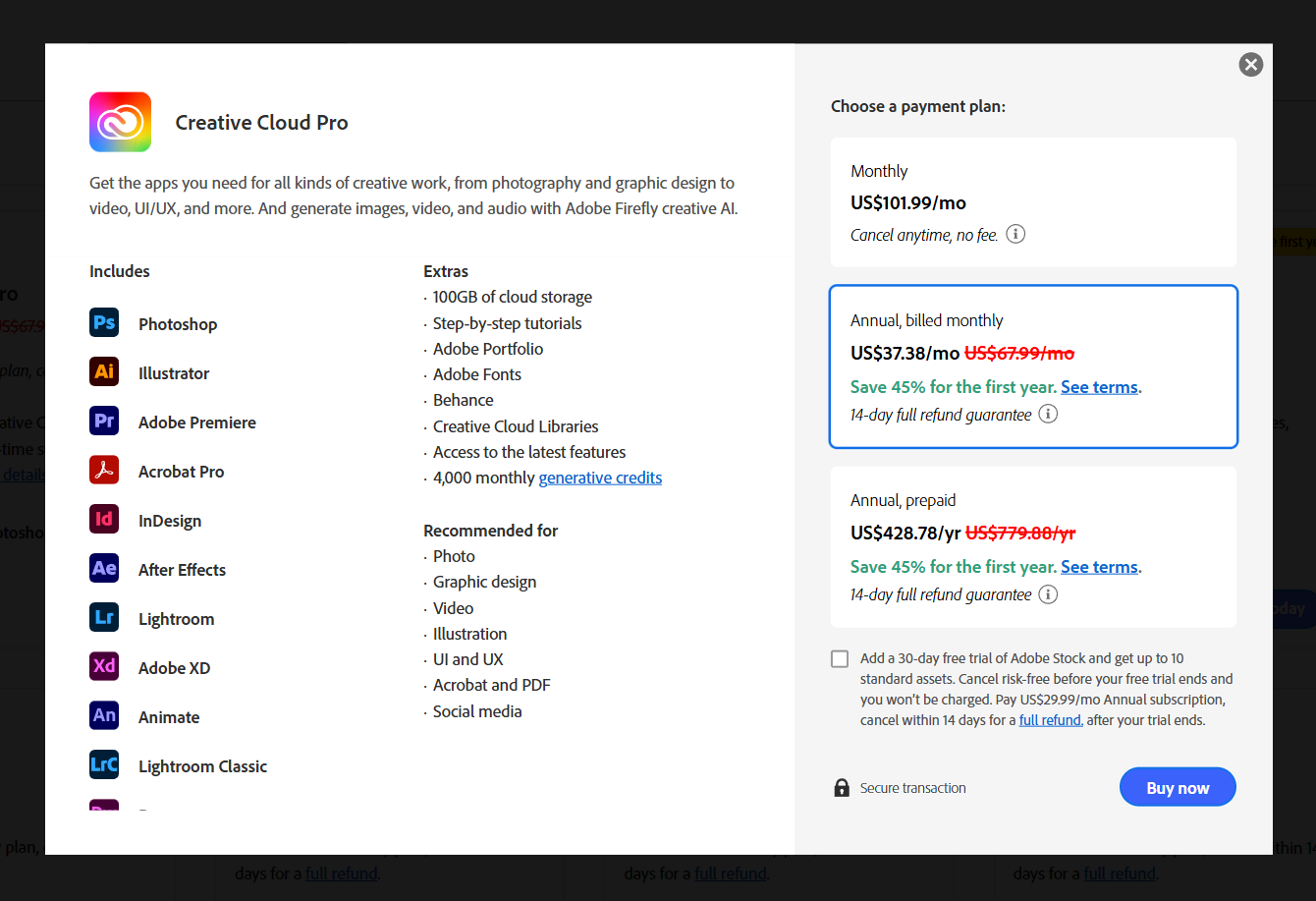This screenshot has width=1316, height=901.
Task: Close the payment plan dialog
Action: click(x=1250, y=65)
